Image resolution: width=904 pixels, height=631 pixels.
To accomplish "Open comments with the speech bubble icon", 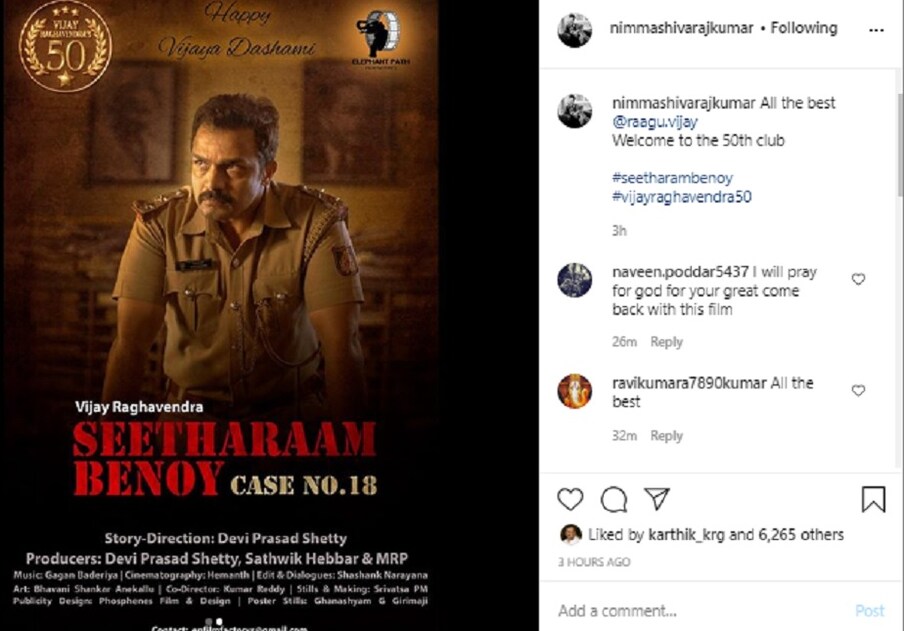I will [613, 499].
